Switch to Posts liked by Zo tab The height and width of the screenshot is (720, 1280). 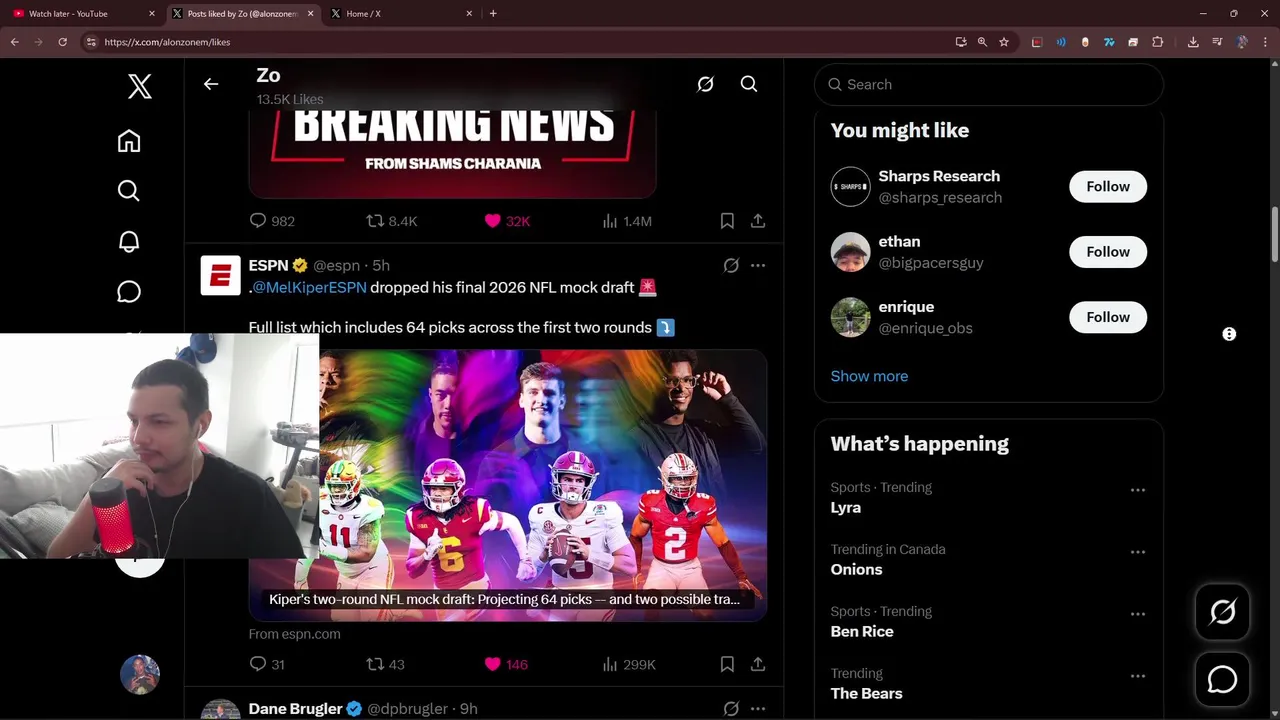(242, 14)
